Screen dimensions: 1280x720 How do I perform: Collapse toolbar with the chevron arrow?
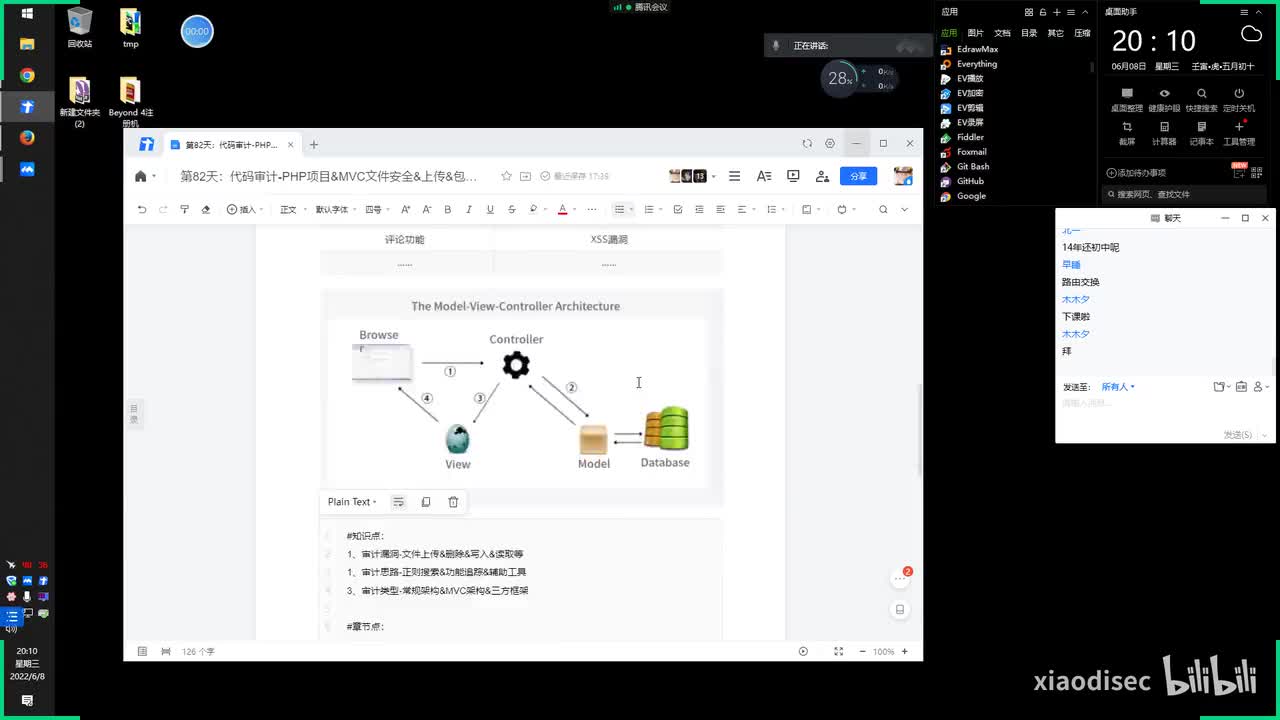pyautogui.click(x=905, y=209)
